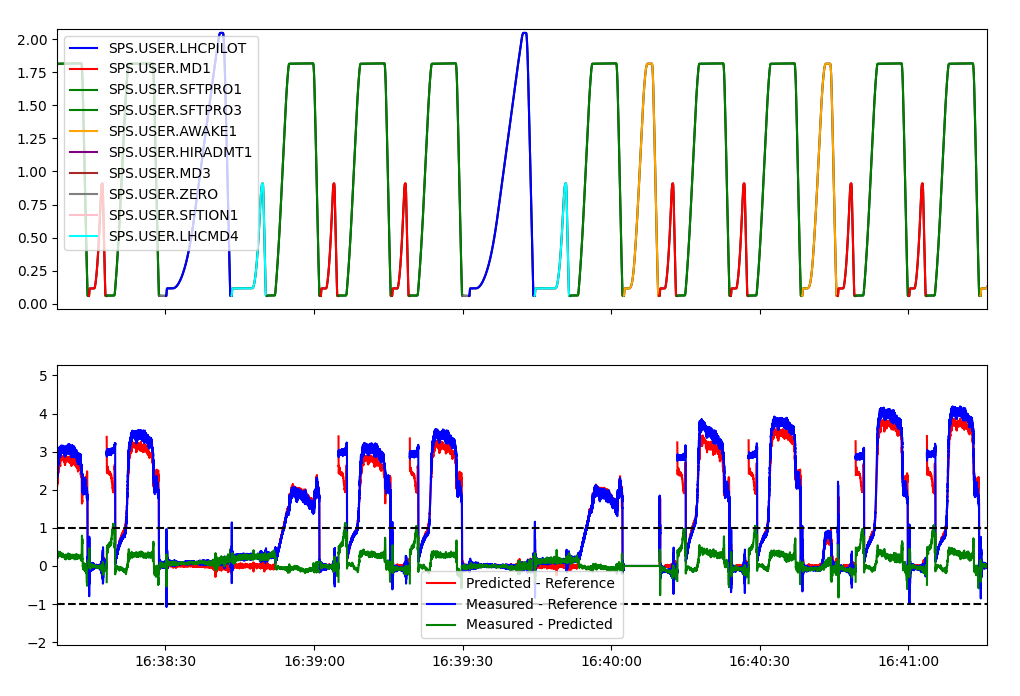Image resolution: width=1020 pixels, height=696 pixels.
Task: Click the 16:40:00 time axis tick label
Action: point(611,661)
